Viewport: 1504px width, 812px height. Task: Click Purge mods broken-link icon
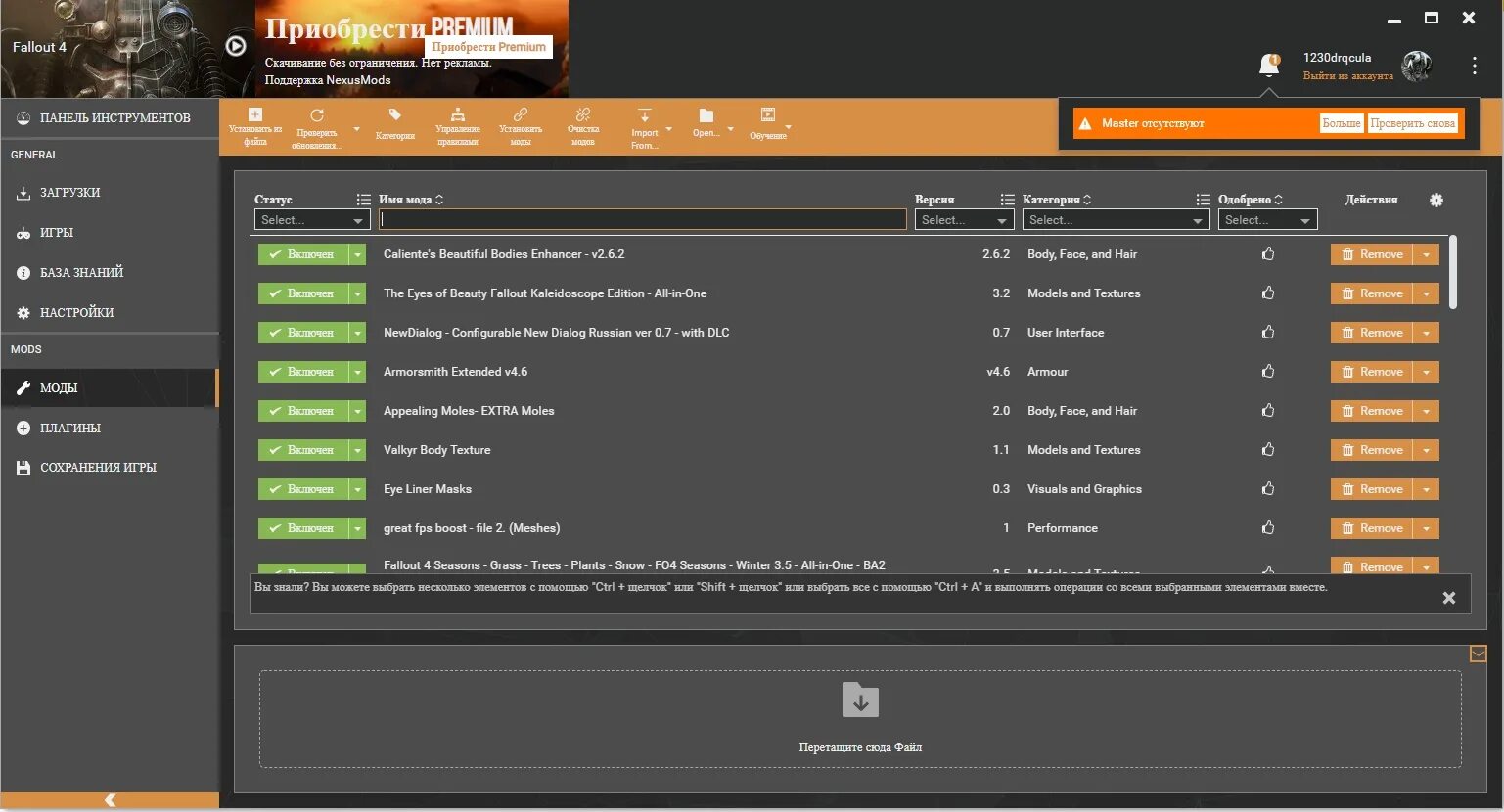click(583, 114)
